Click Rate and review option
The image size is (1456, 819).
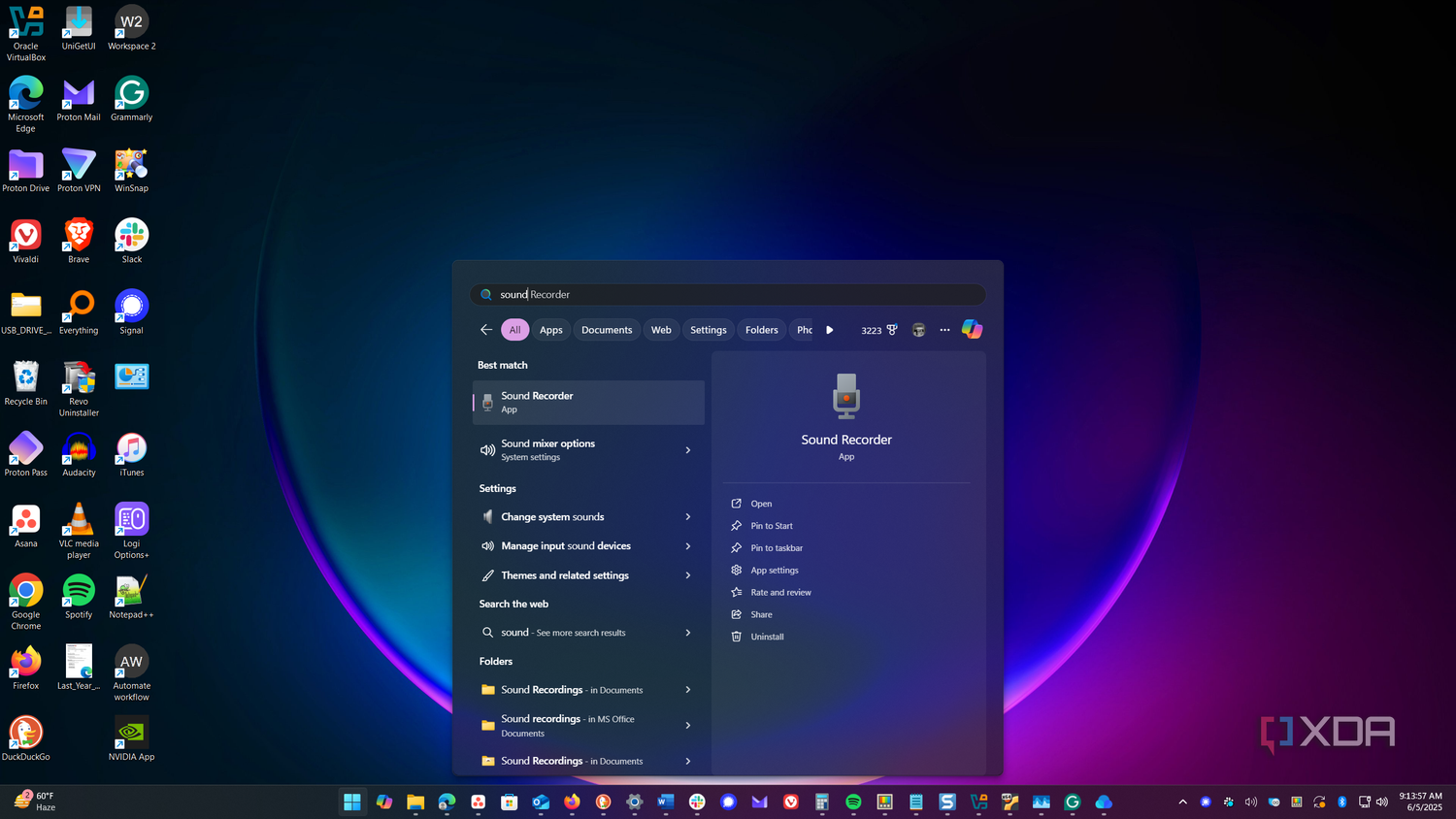pyautogui.click(x=780, y=593)
